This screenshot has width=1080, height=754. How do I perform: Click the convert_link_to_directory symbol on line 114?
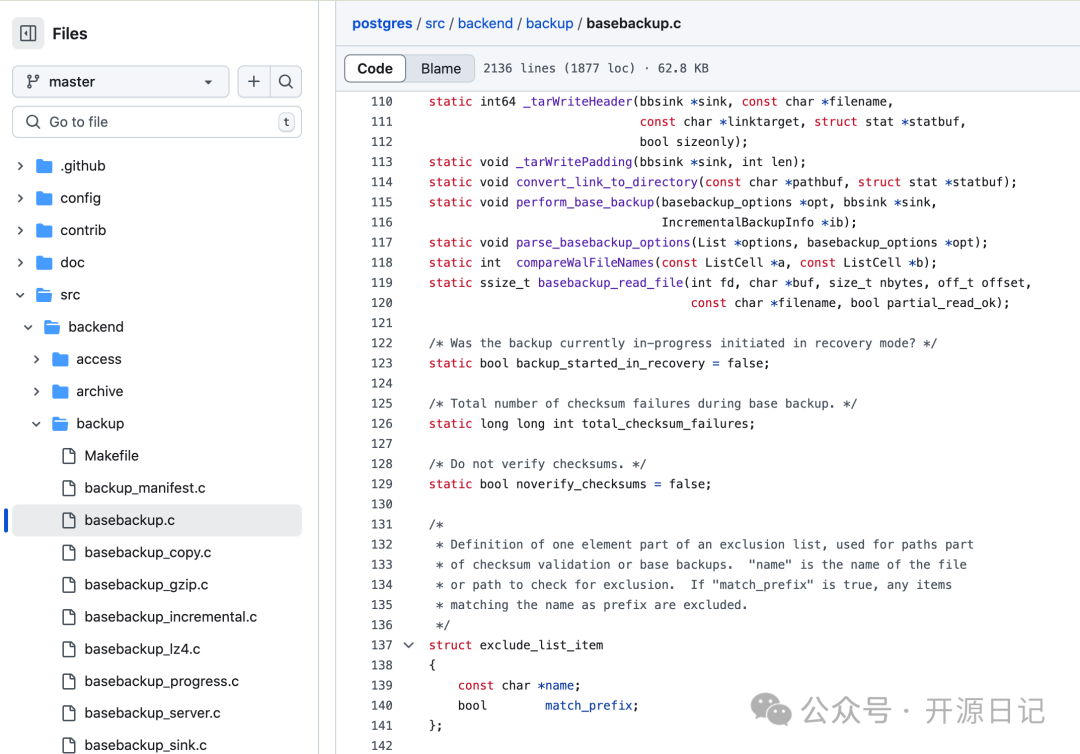coord(607,182)
